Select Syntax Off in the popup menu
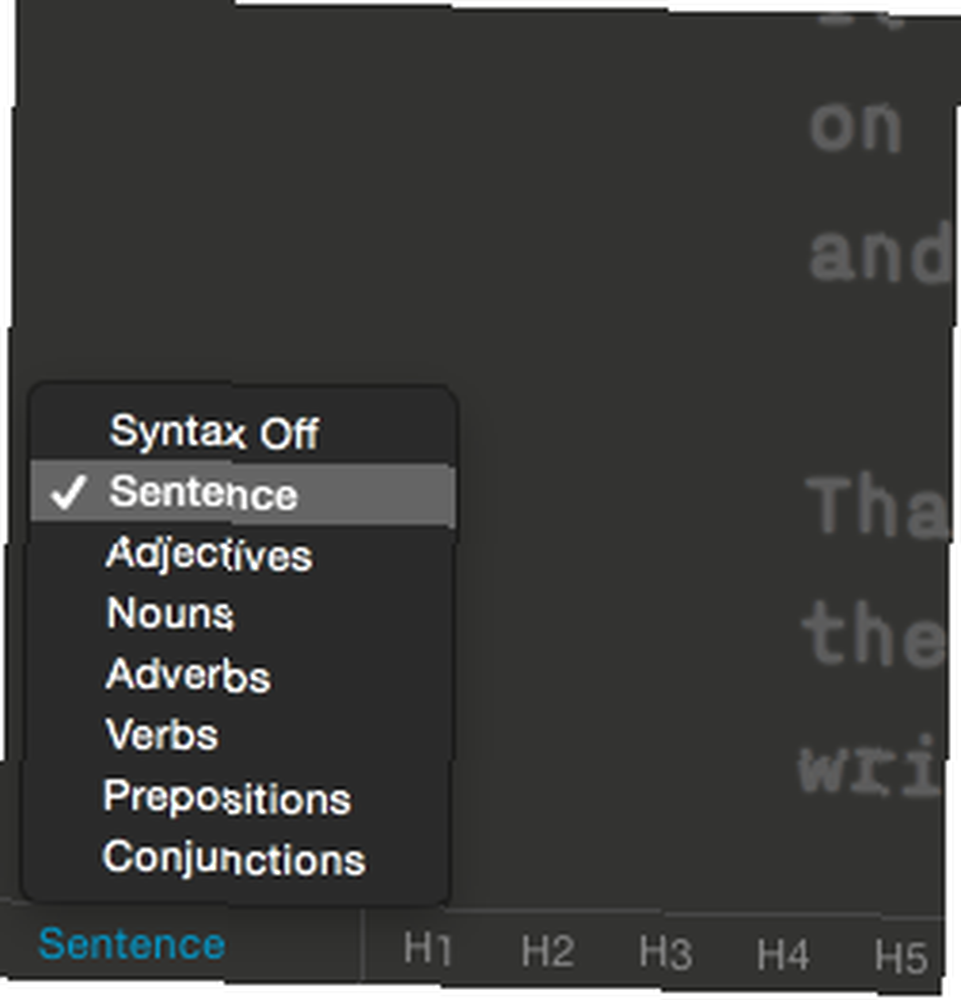Screen dimensions: 961x1000 214,432
